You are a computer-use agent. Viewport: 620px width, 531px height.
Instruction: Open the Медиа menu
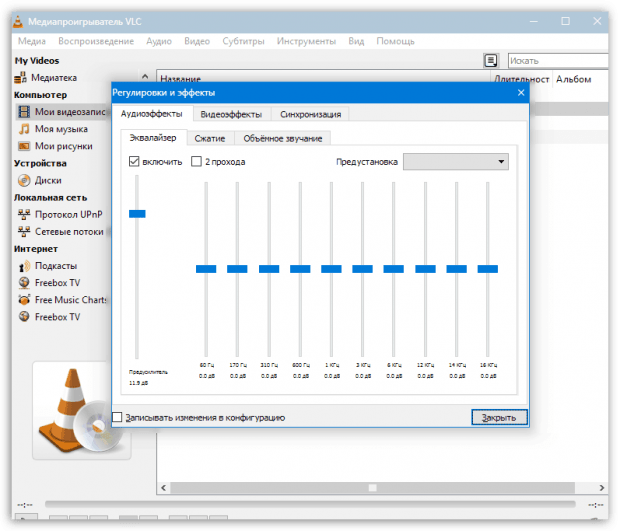[x=32, y=41]
